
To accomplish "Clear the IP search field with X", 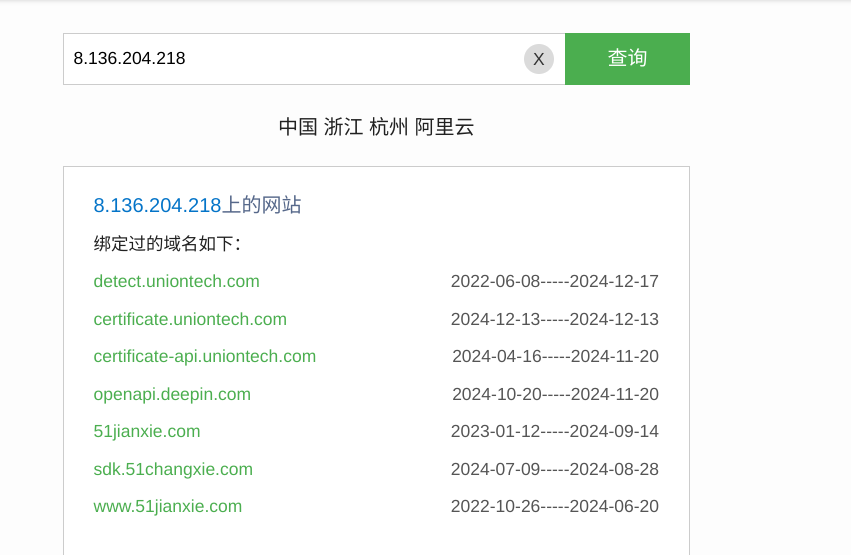I will (538, 59).
